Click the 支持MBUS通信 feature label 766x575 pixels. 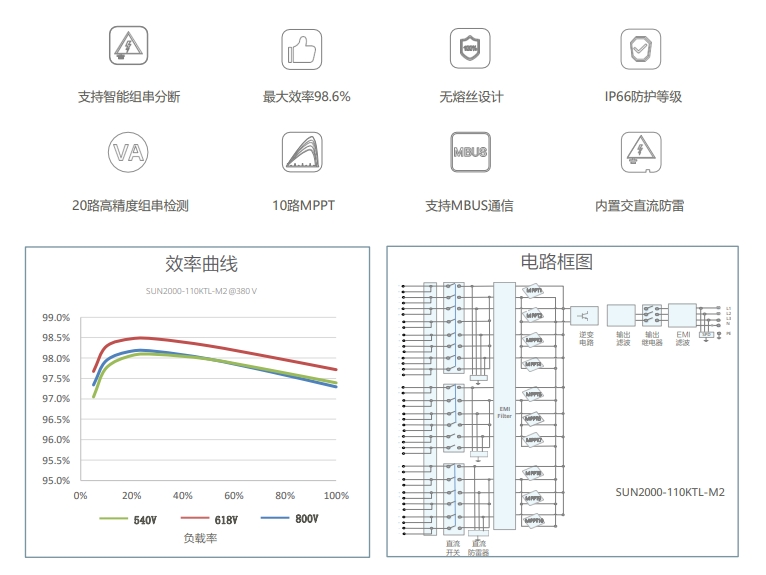[x=469, y=206]
